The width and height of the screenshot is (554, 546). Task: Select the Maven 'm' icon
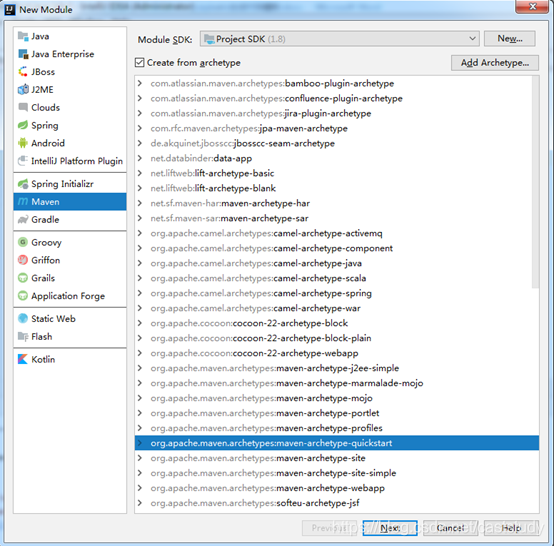tap(23, 201)
